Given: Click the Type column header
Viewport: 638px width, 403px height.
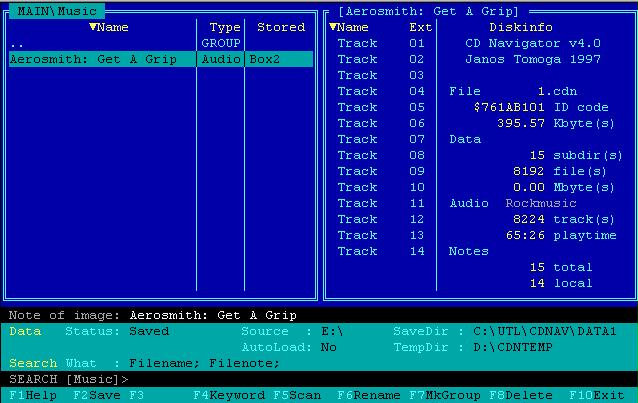Looking at the screenshot, I should [x=225, y=27].
